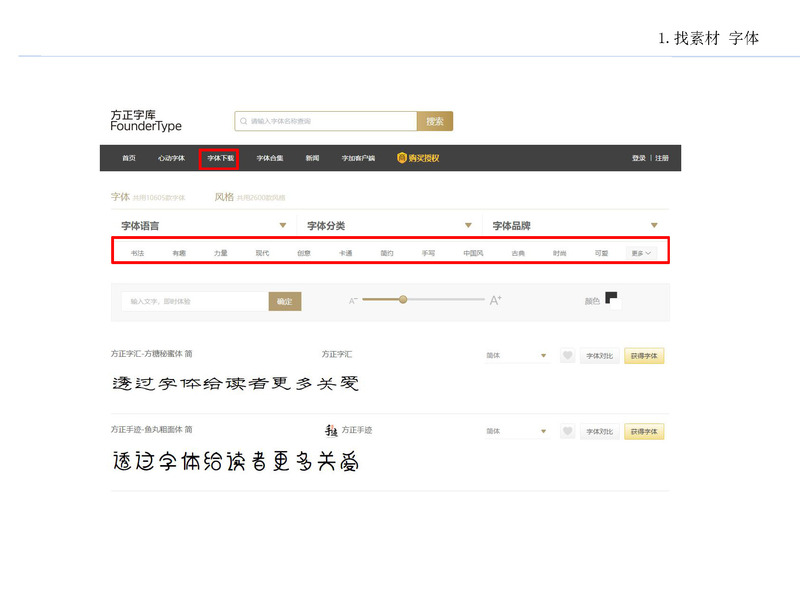
Task: Expand the 更多 style tags dropdown
Action: point(641,253)
